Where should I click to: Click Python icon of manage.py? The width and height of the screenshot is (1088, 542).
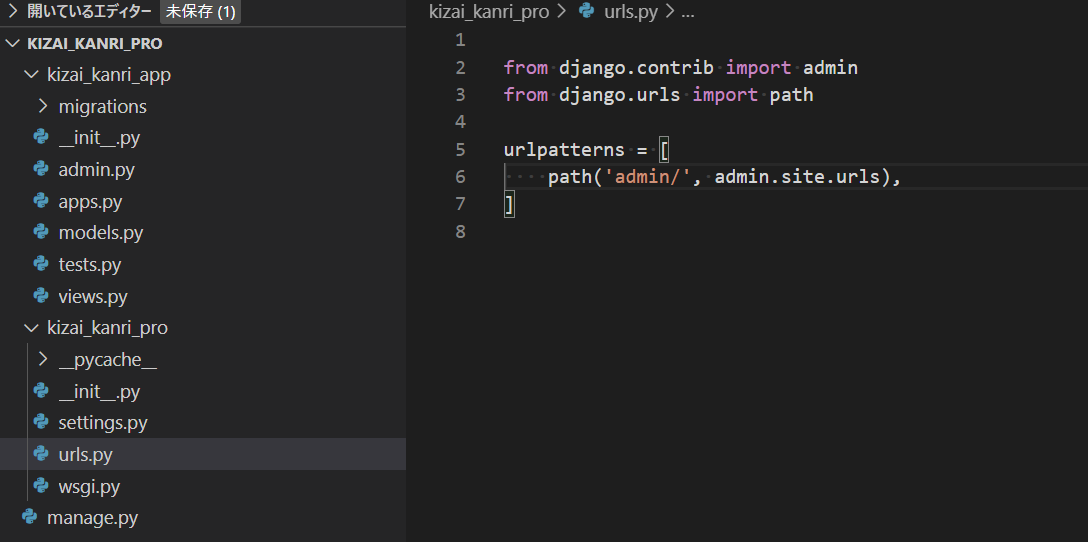[29, 518]
